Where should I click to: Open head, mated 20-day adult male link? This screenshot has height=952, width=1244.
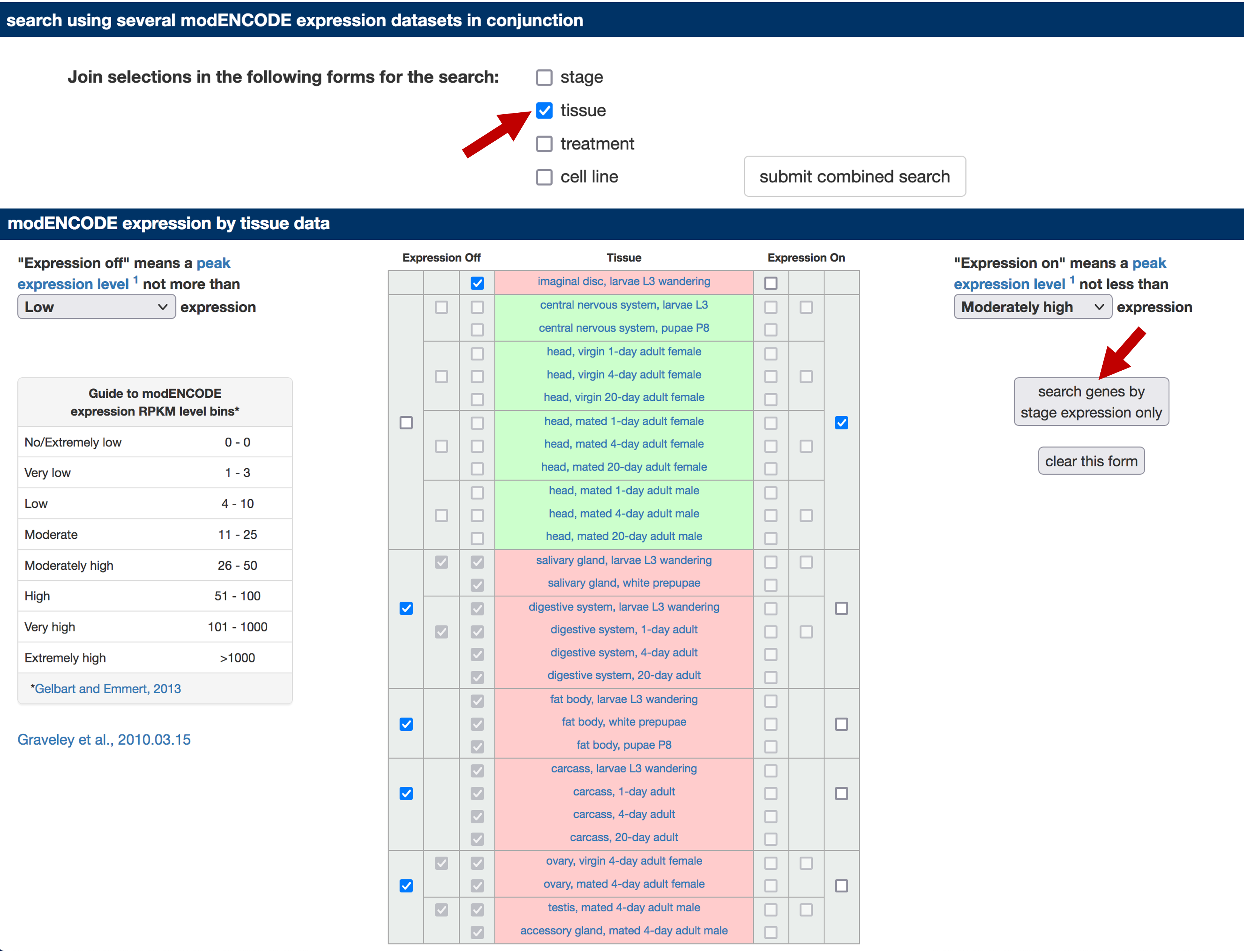pos(624,536)
